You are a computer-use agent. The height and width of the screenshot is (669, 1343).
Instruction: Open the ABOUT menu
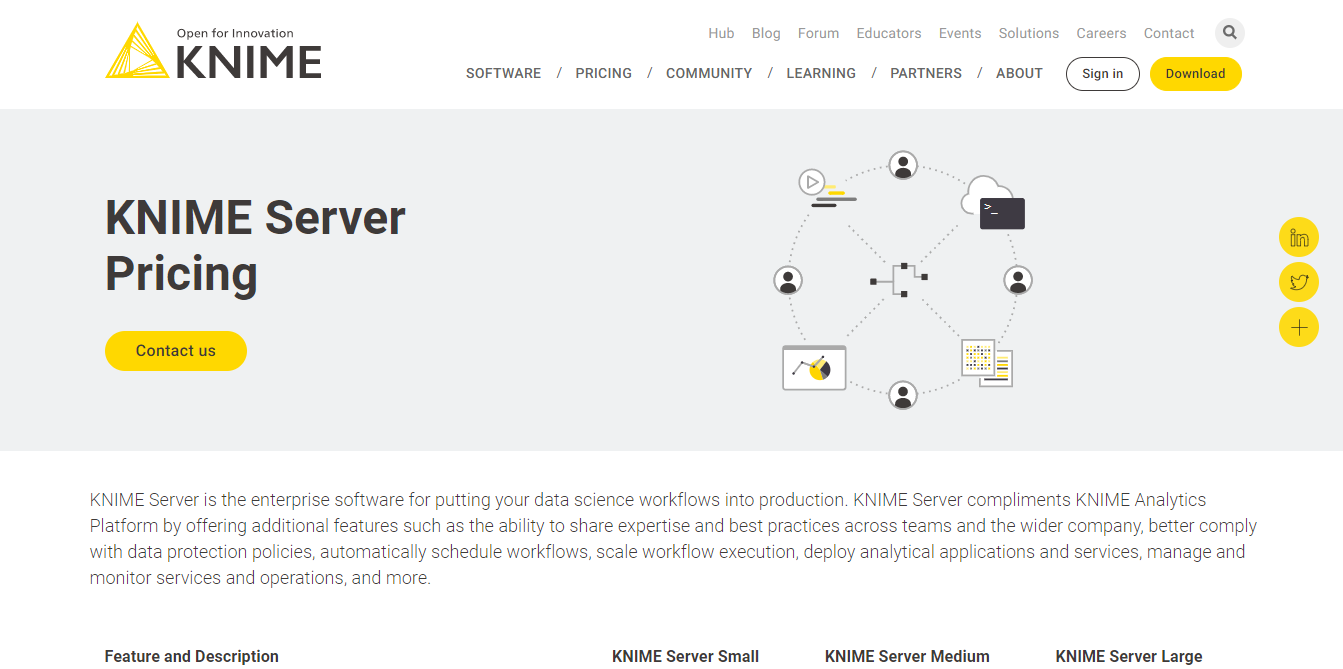[x=1019, y=73]
